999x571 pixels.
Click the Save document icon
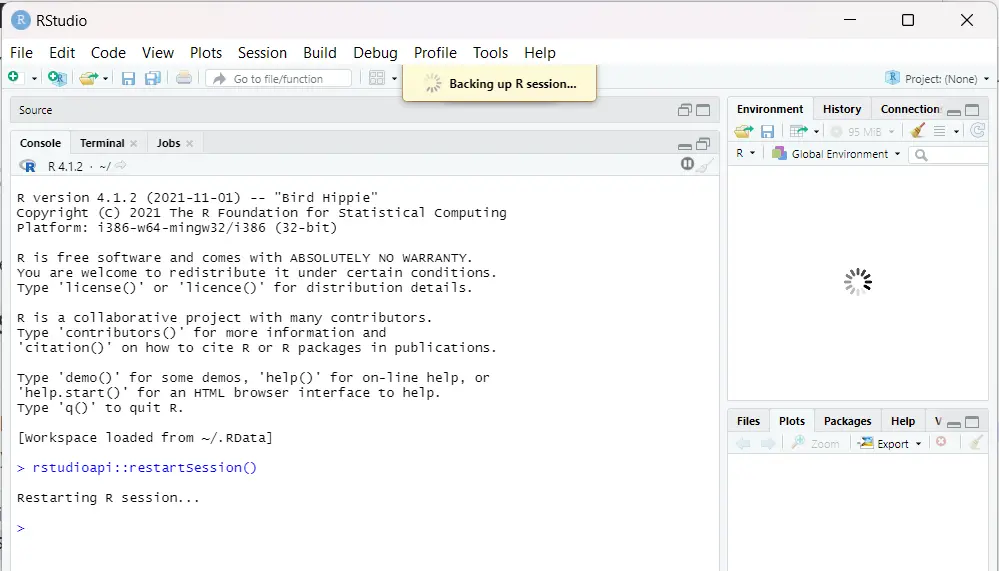click(128, 78)
